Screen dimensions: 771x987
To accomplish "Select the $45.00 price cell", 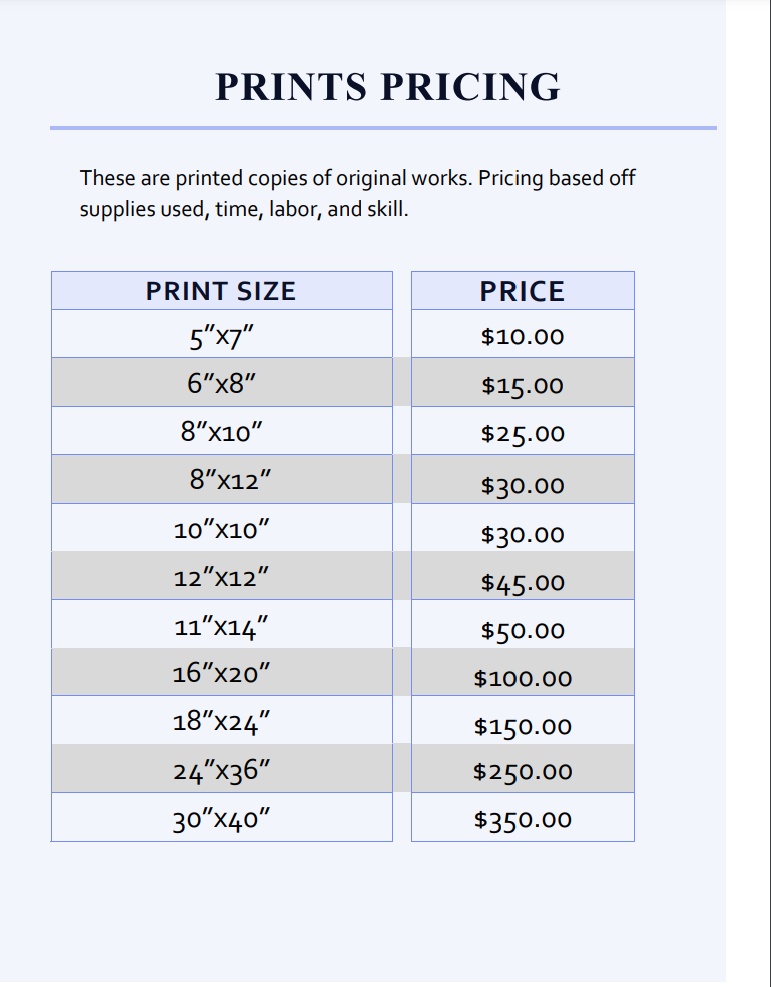I will pyautogui.click(x=522, y=576).
